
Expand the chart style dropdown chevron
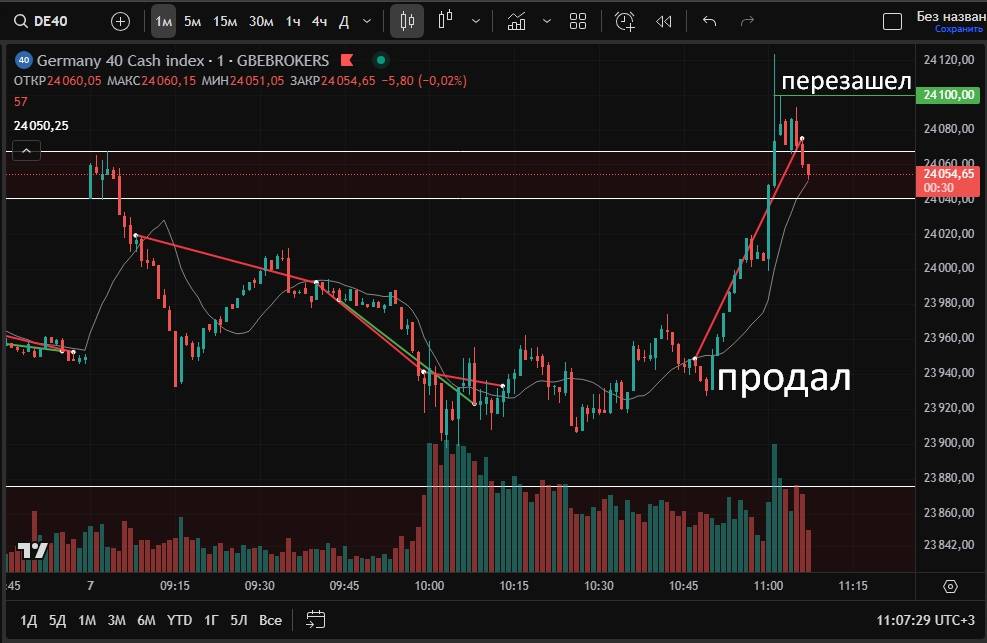[475, 21]
